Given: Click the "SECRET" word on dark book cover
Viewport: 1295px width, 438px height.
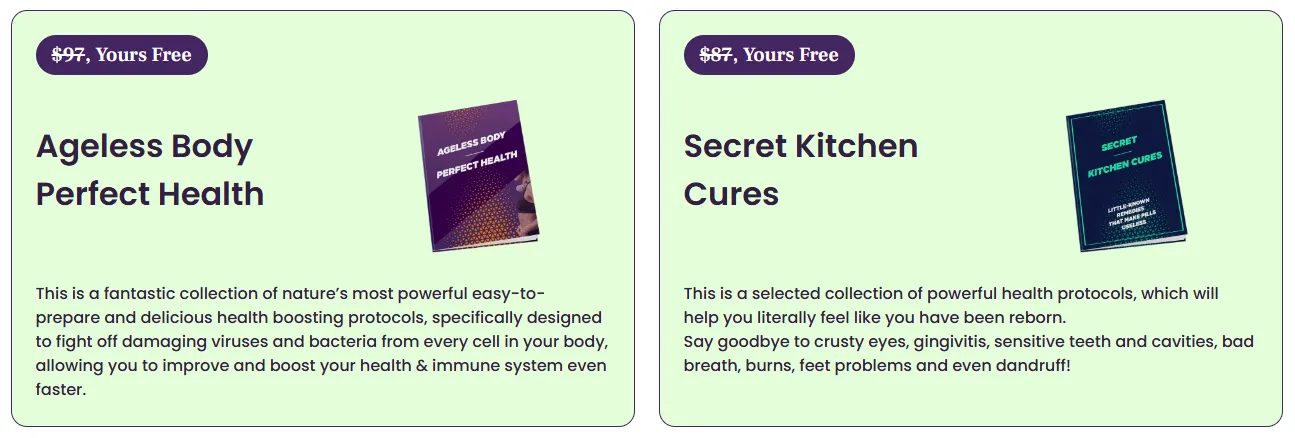Looking at the screenshot, I should click(x=1118, y=144).
